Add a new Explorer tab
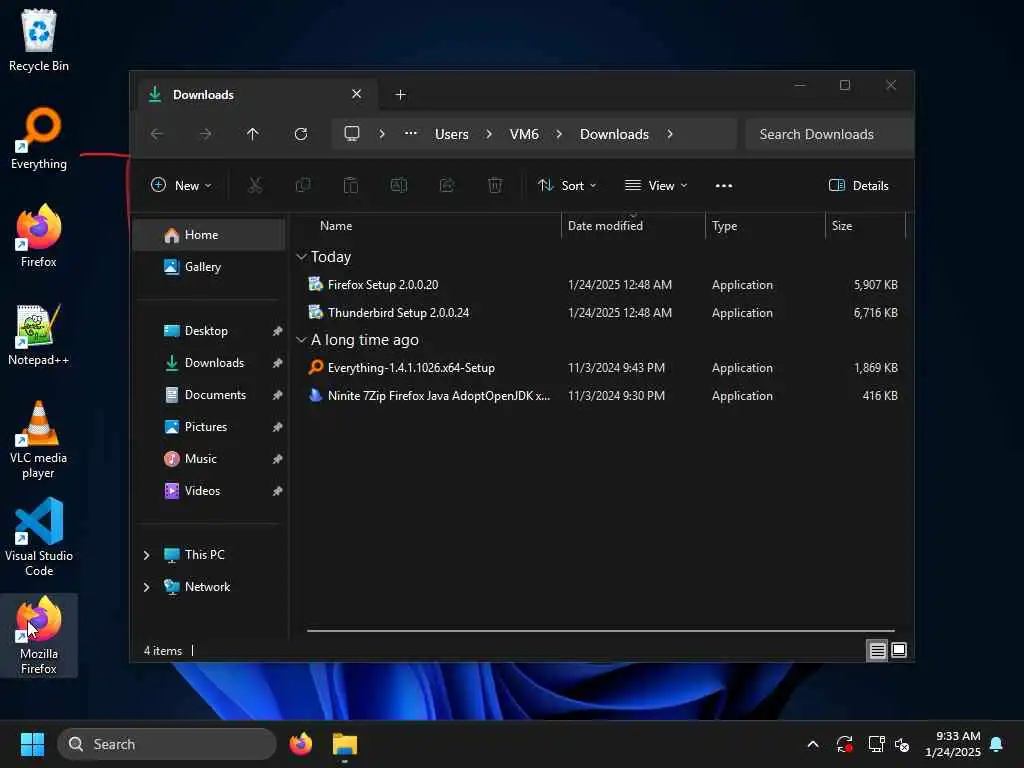The height and width of the screenshot is (768, 1024). pos(400,95)
